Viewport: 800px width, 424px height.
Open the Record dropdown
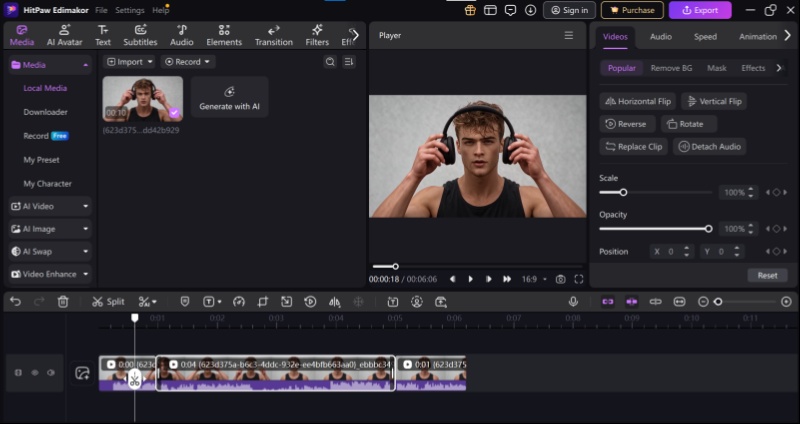point(188,62)
